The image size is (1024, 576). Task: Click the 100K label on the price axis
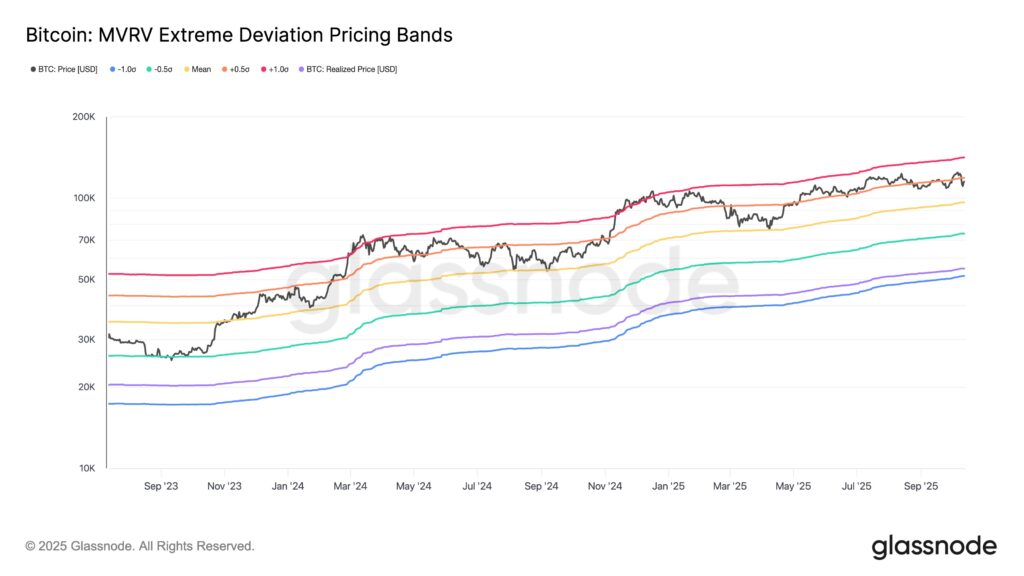[x=83, y=198]
